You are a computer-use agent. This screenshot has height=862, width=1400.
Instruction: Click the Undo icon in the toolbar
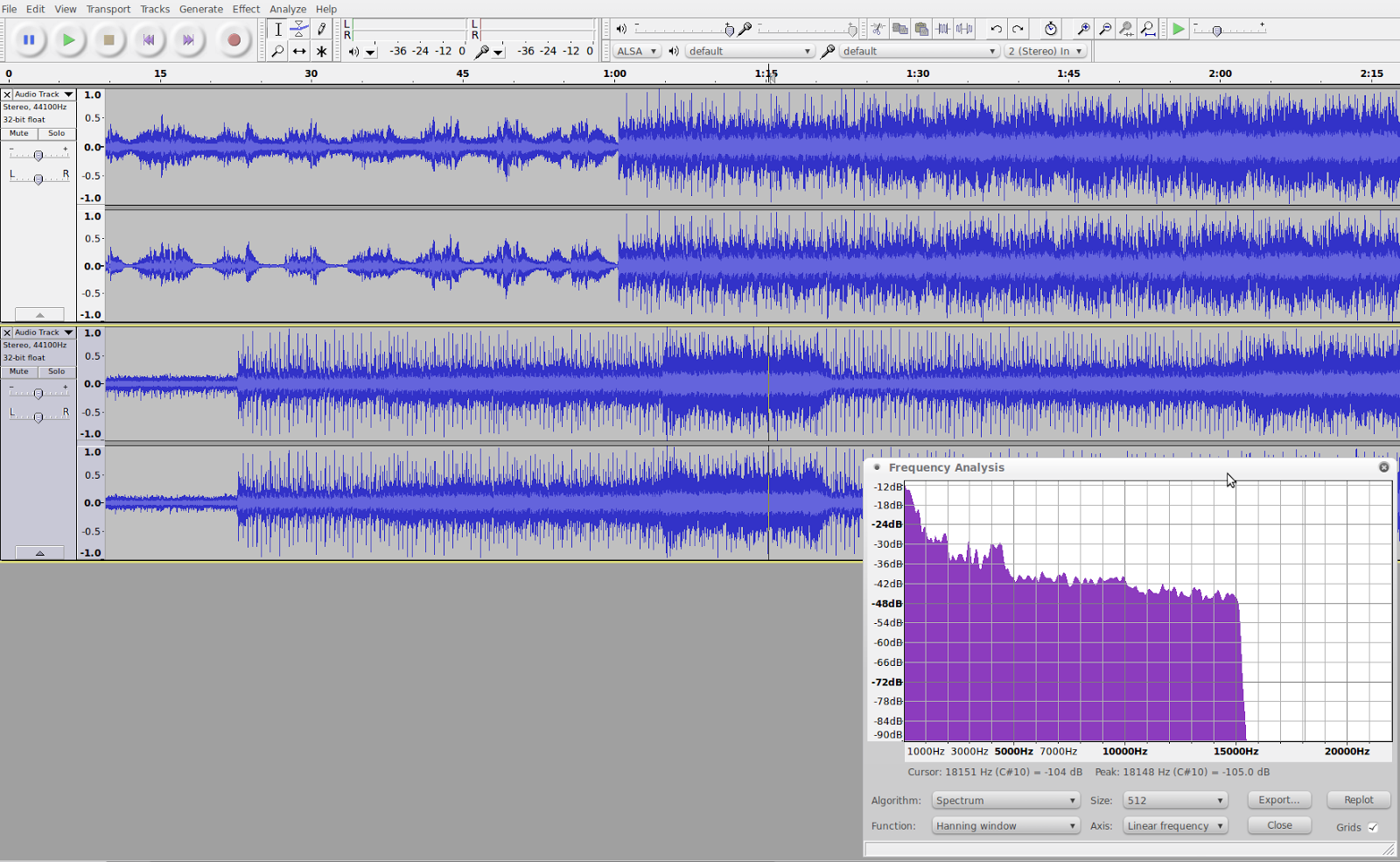pyautogui.click(x=997, y=29)
